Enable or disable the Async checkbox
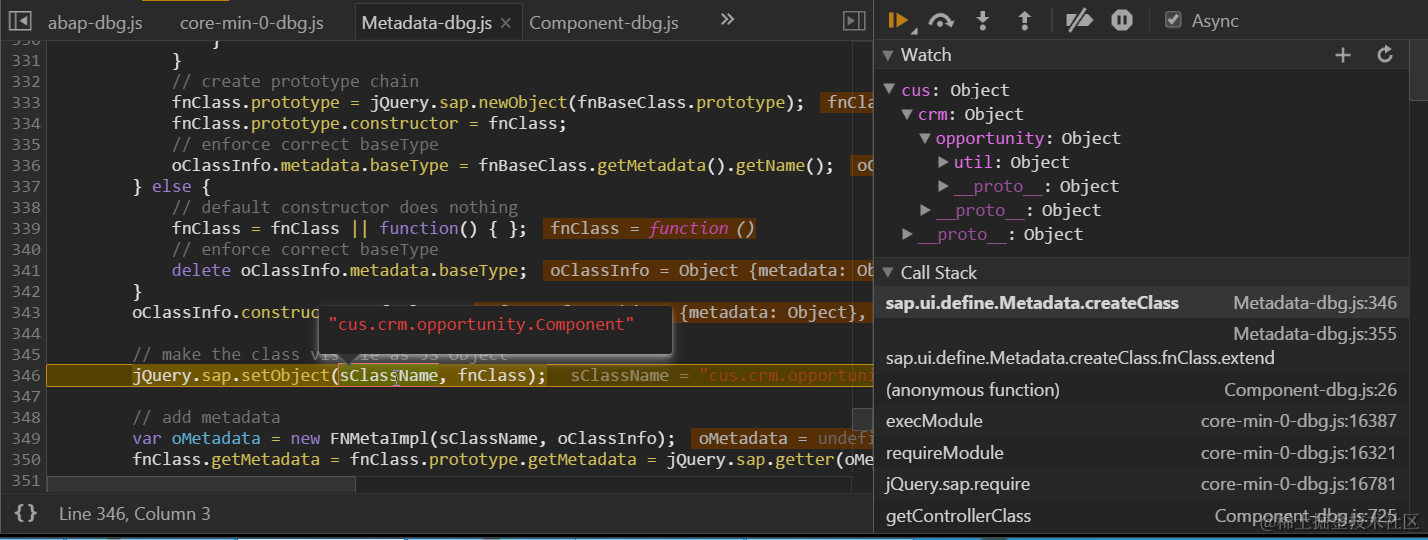 click(1173, 20)
